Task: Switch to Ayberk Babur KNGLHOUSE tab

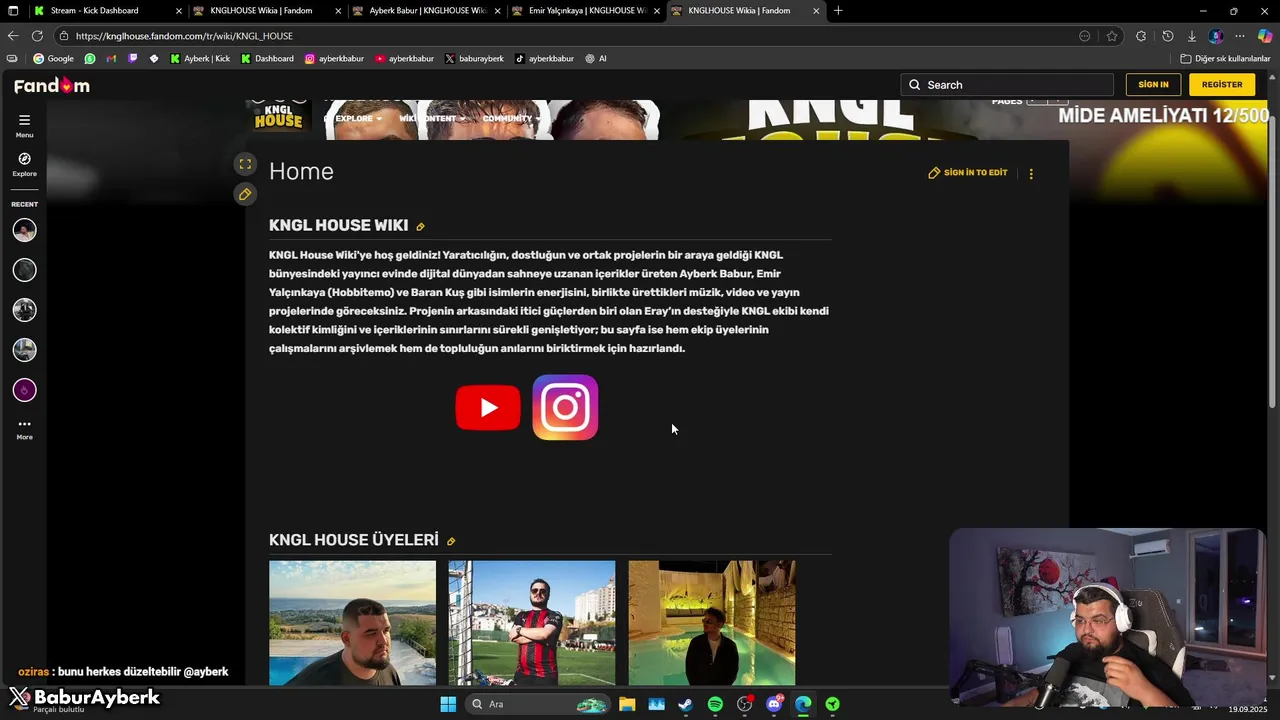Action: 427,11
